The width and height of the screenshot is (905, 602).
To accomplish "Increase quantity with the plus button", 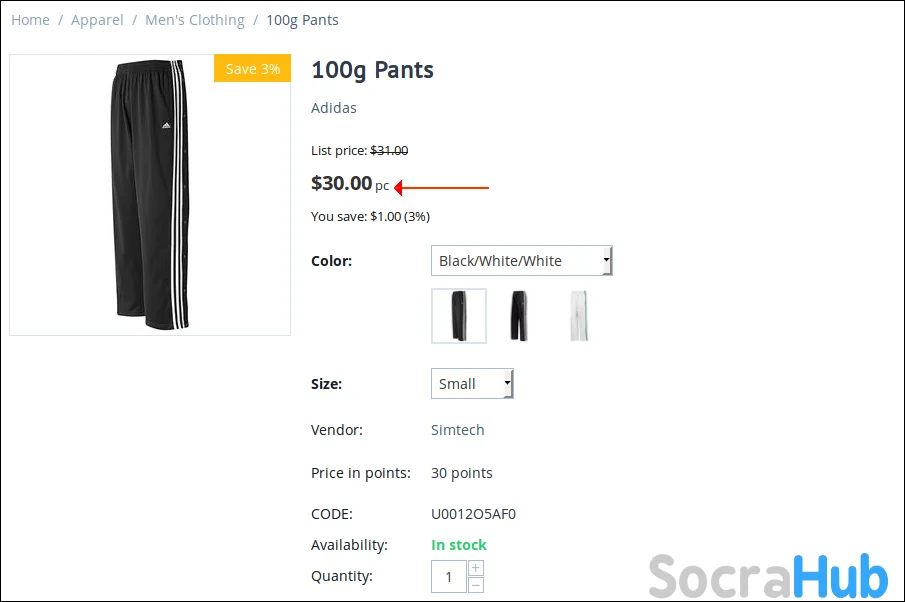I will [x=476, y=568].
